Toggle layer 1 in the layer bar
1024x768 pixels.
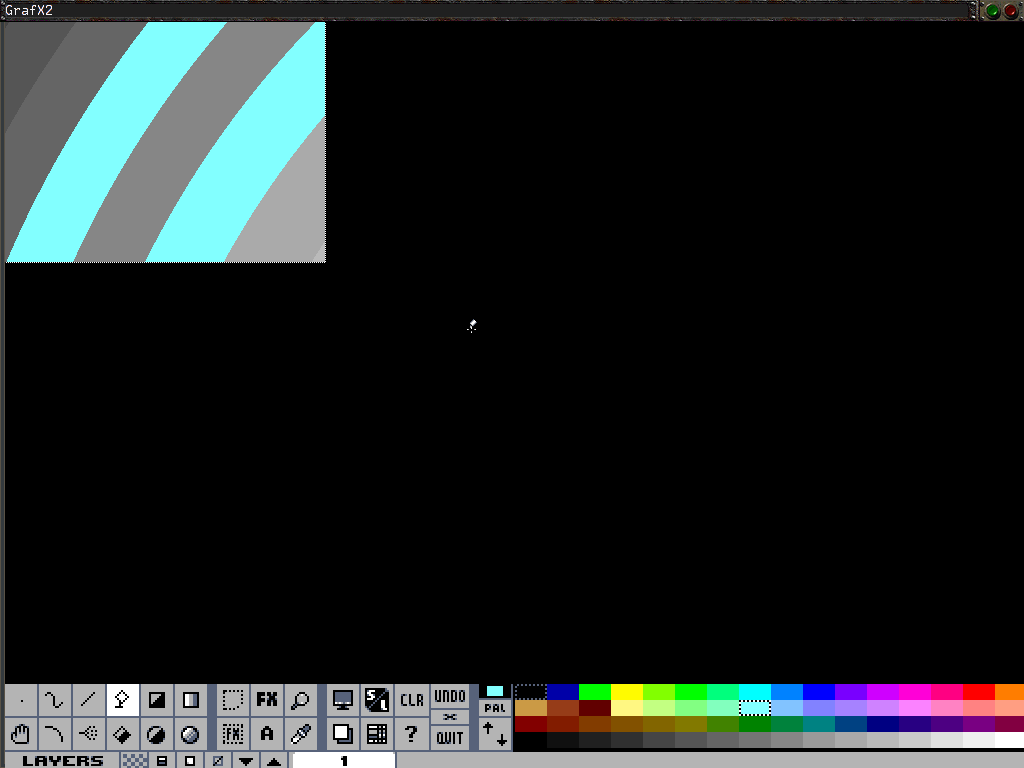pyautogui.click(x=344, y=761)
